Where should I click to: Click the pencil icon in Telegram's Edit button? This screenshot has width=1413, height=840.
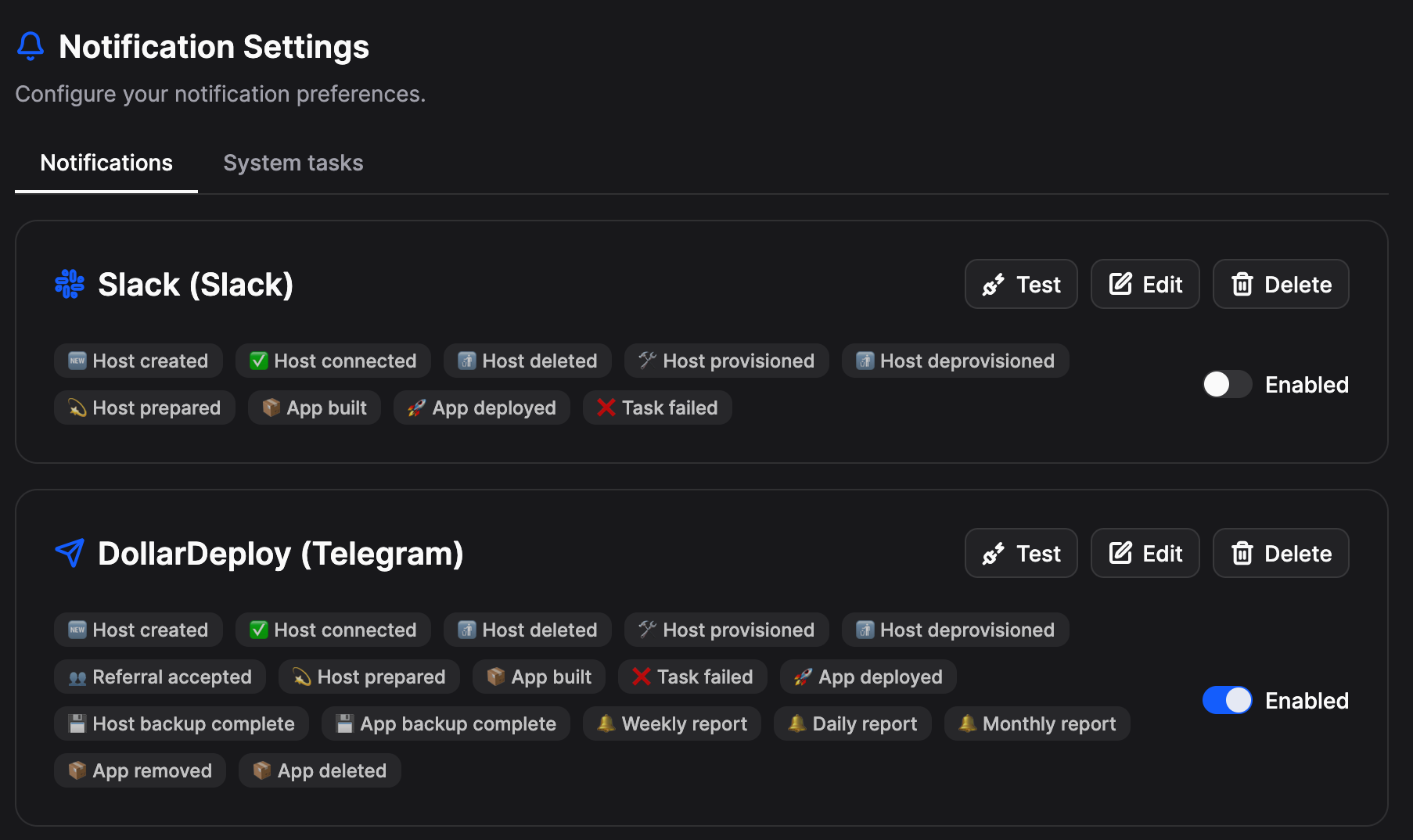(x=1120, y=553)
